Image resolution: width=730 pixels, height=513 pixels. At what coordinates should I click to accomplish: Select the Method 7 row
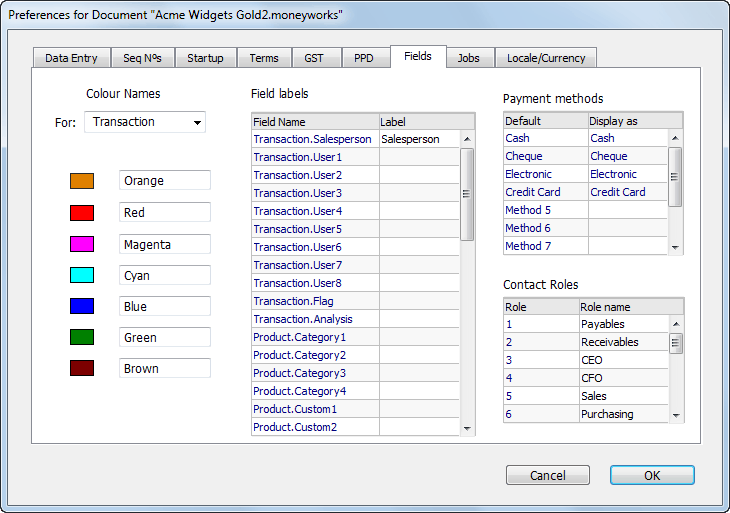point(586,246)
